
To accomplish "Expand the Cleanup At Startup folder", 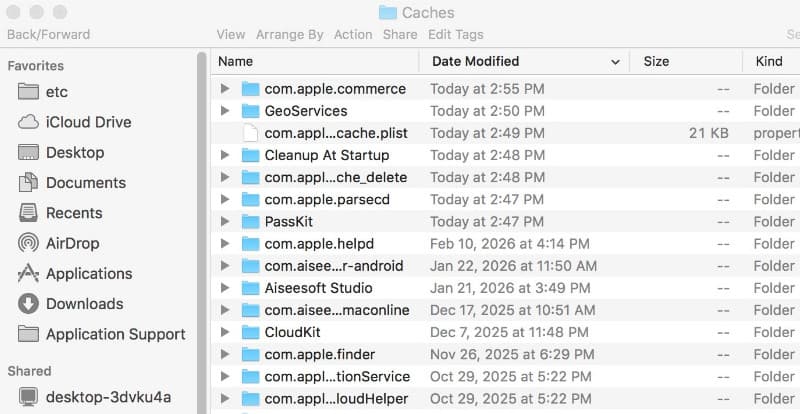I will (x=224, y=155).
